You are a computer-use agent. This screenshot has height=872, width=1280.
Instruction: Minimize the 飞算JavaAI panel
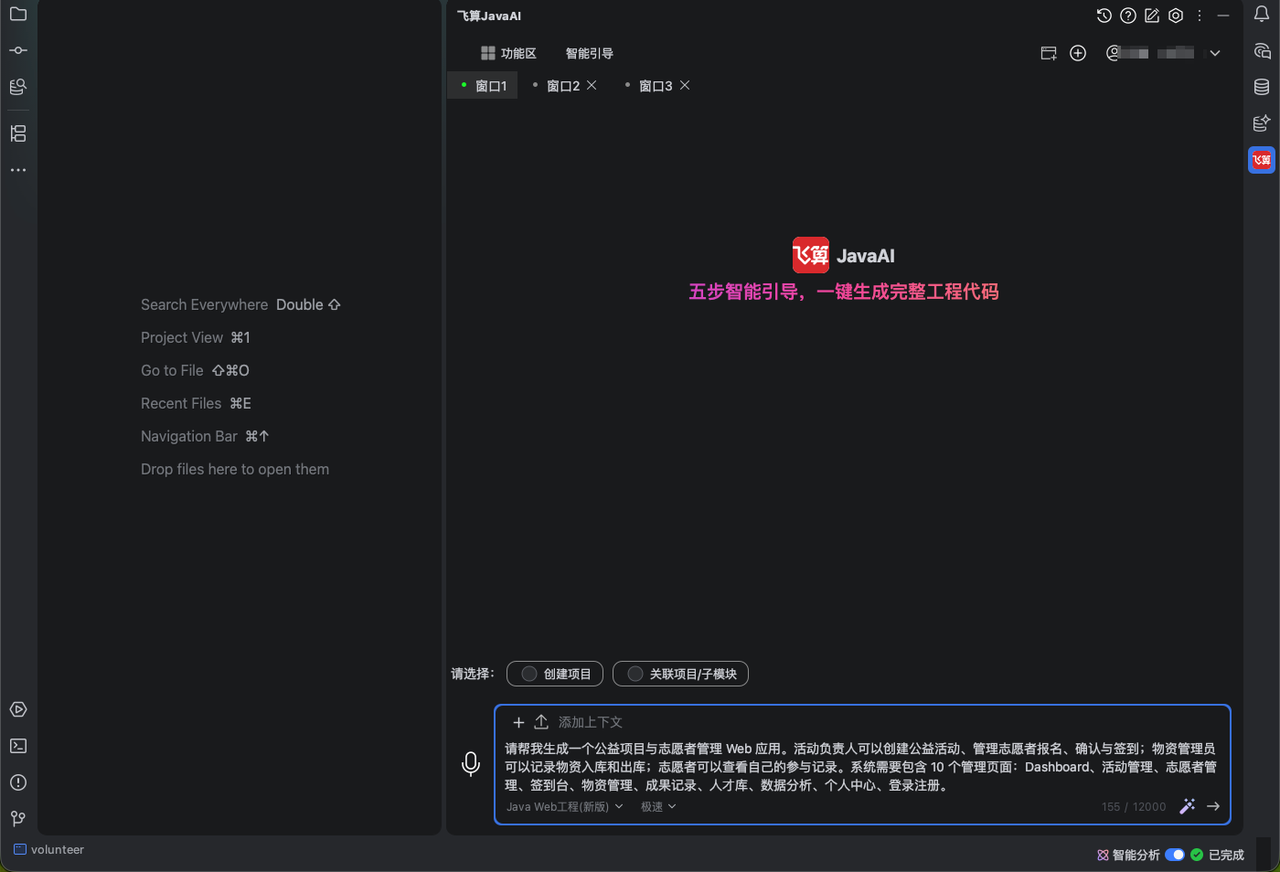click(1223, 15)
